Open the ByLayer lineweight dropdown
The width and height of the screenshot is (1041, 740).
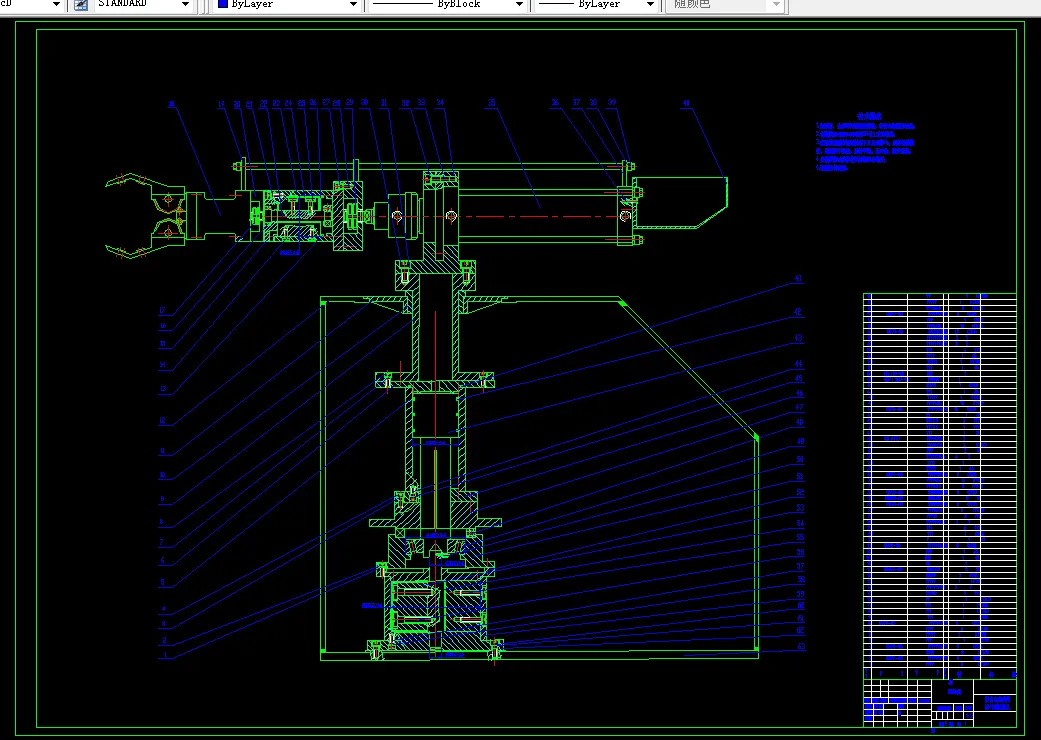pyautogui.click(x=649, y=5)
